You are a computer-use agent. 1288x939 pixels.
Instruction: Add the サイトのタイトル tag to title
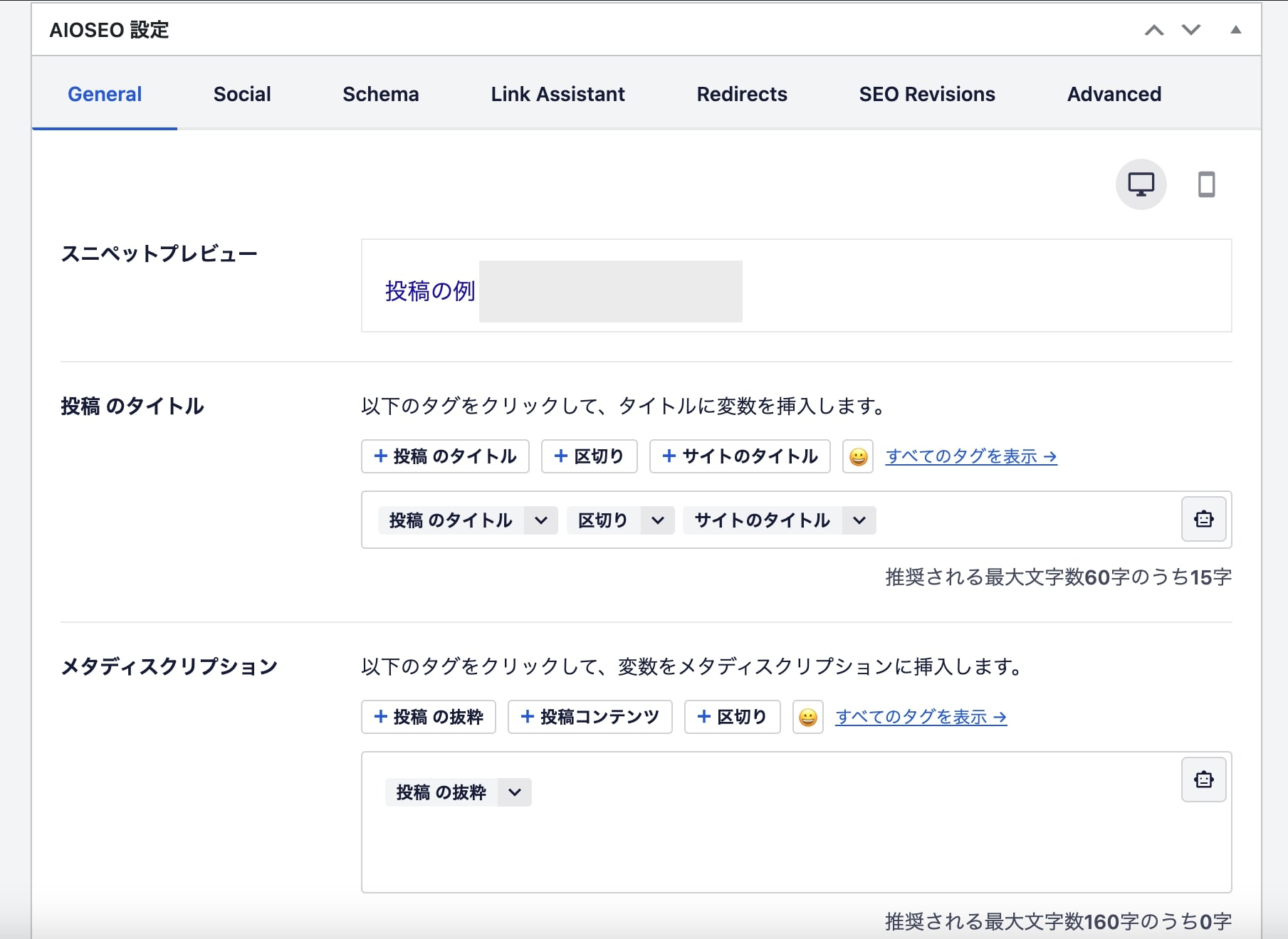click(739, 456)
